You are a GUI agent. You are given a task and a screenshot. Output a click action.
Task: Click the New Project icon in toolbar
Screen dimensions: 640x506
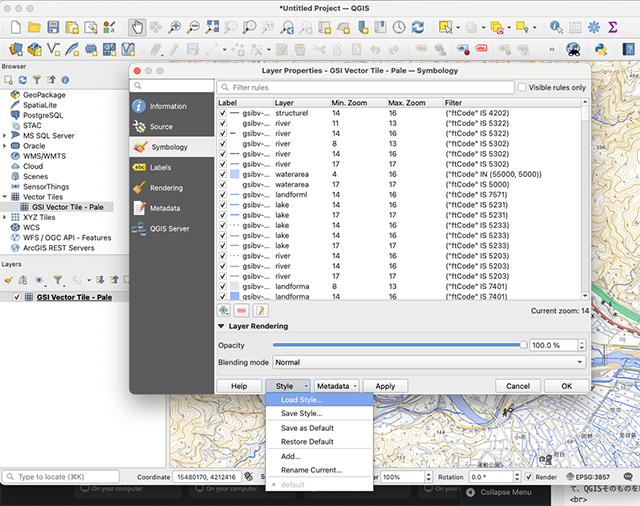pyautogui.click(x=16, y=27)
